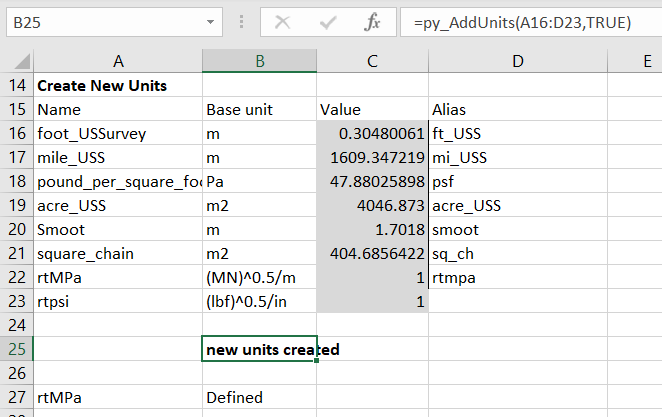Click the Name Box showing B25
Image resolution: width=662 pixels, height=417 pixels.
pos(100,22)
